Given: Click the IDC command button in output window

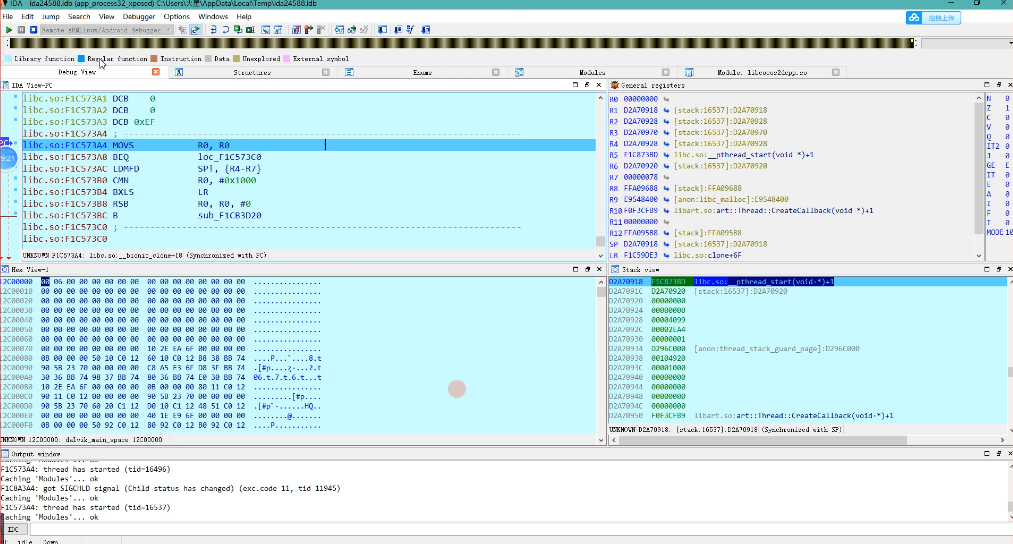Looking at the screenshot, I should [14, 529].
